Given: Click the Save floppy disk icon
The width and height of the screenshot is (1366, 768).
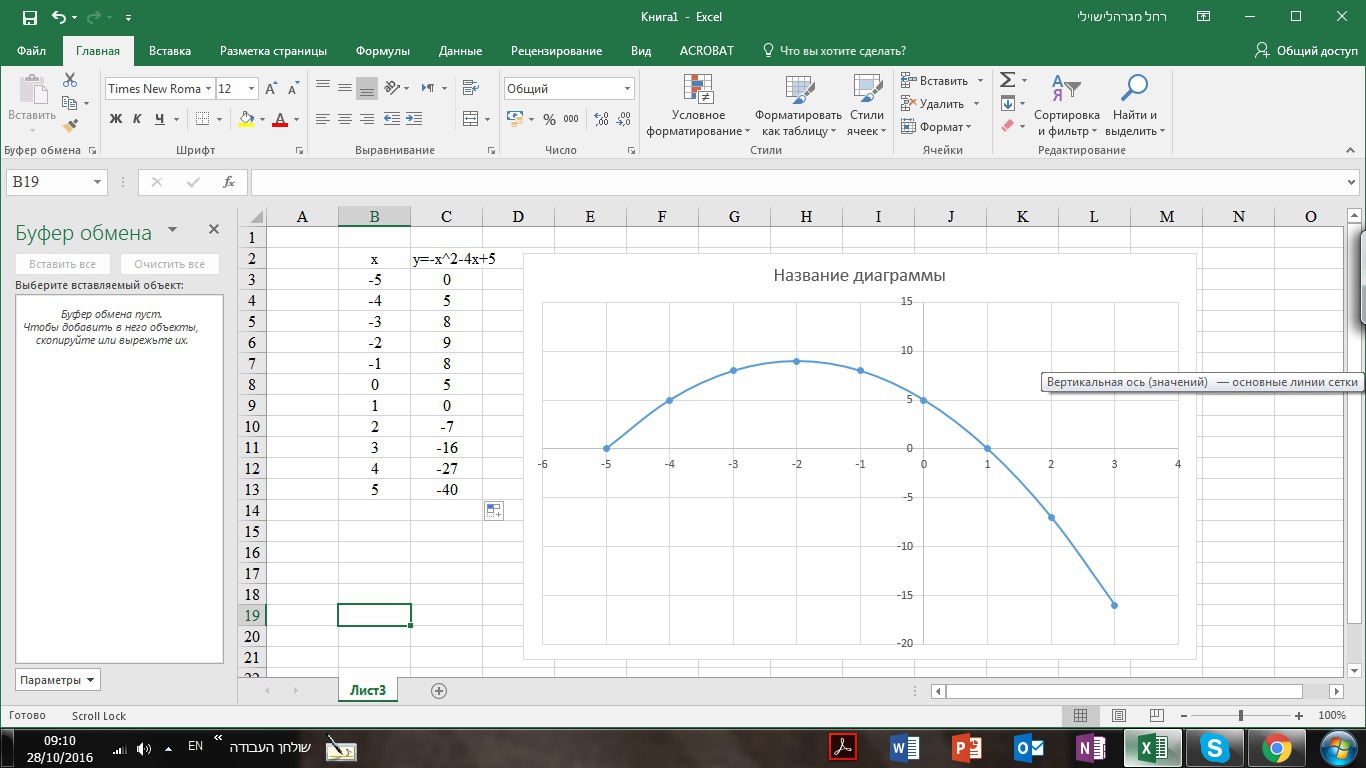Looking at the screenshot, I should [x=29, y=17].
